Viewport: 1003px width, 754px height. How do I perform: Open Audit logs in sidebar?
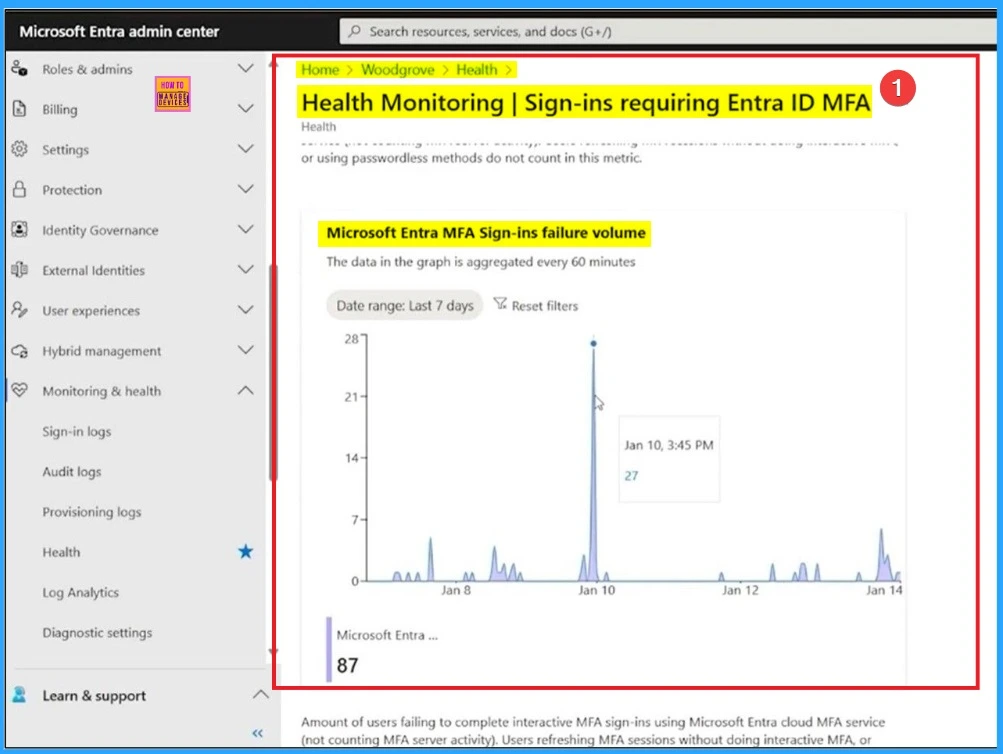[x=72, y=472]
